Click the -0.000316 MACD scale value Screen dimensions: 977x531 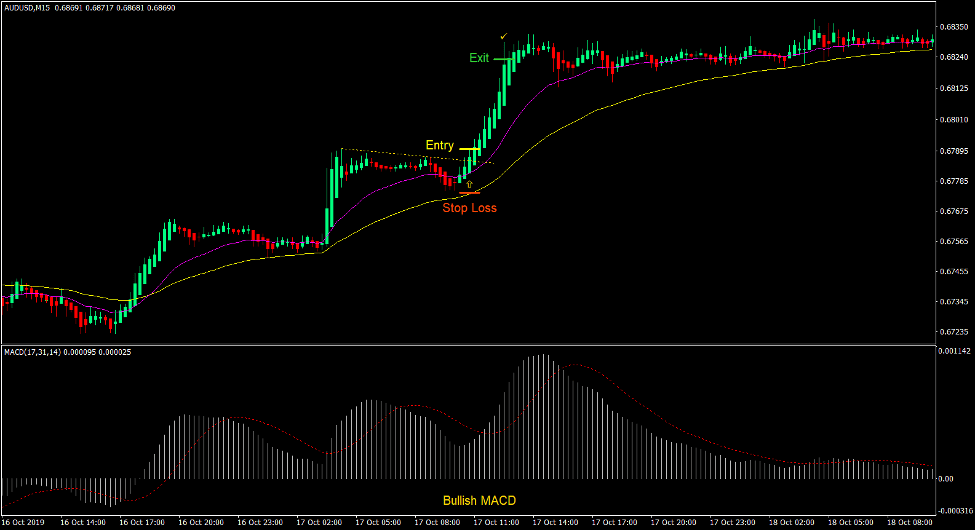(x=955, y=509)
